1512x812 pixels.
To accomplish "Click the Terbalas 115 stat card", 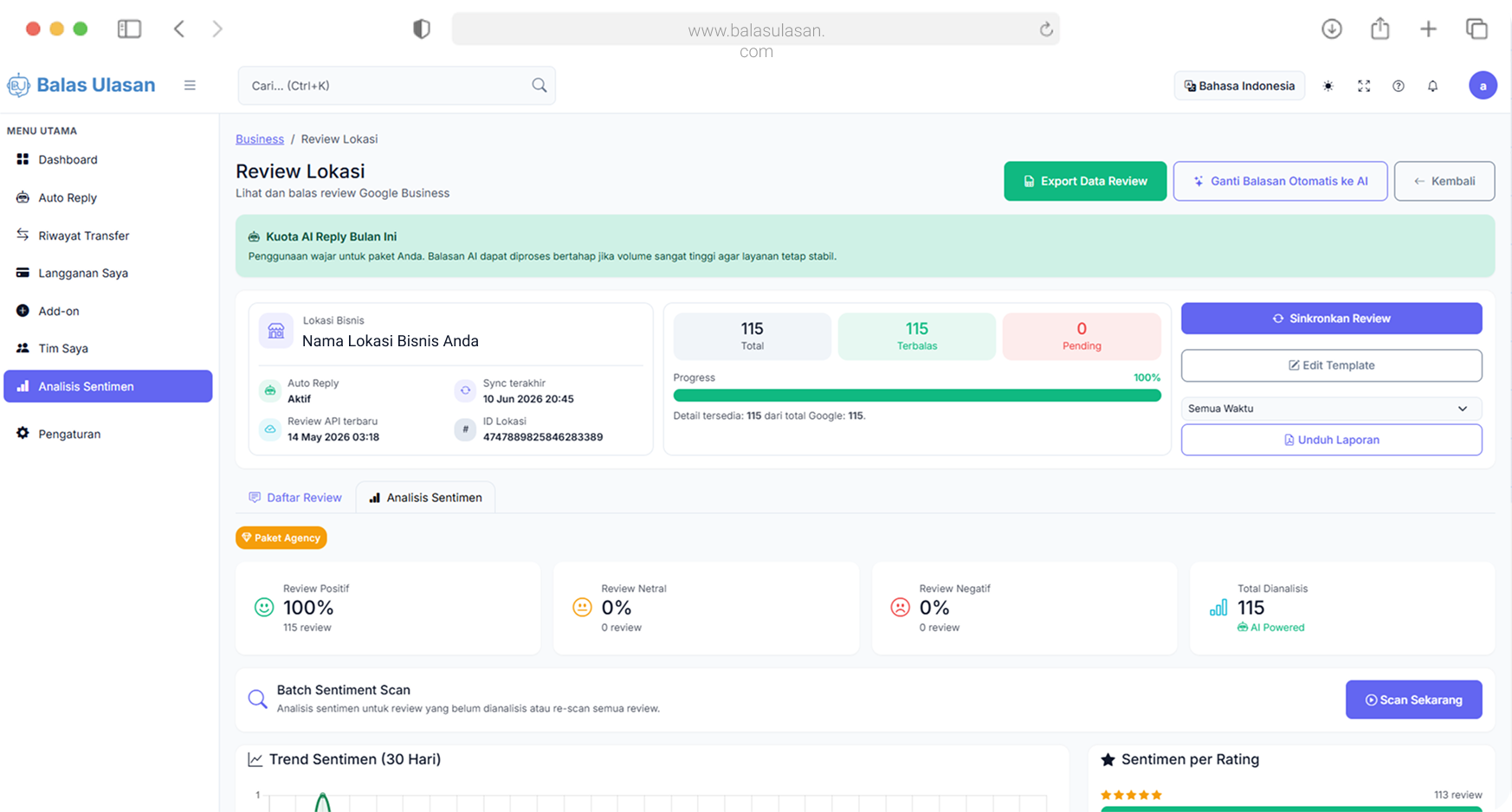I will pos(916,336).
